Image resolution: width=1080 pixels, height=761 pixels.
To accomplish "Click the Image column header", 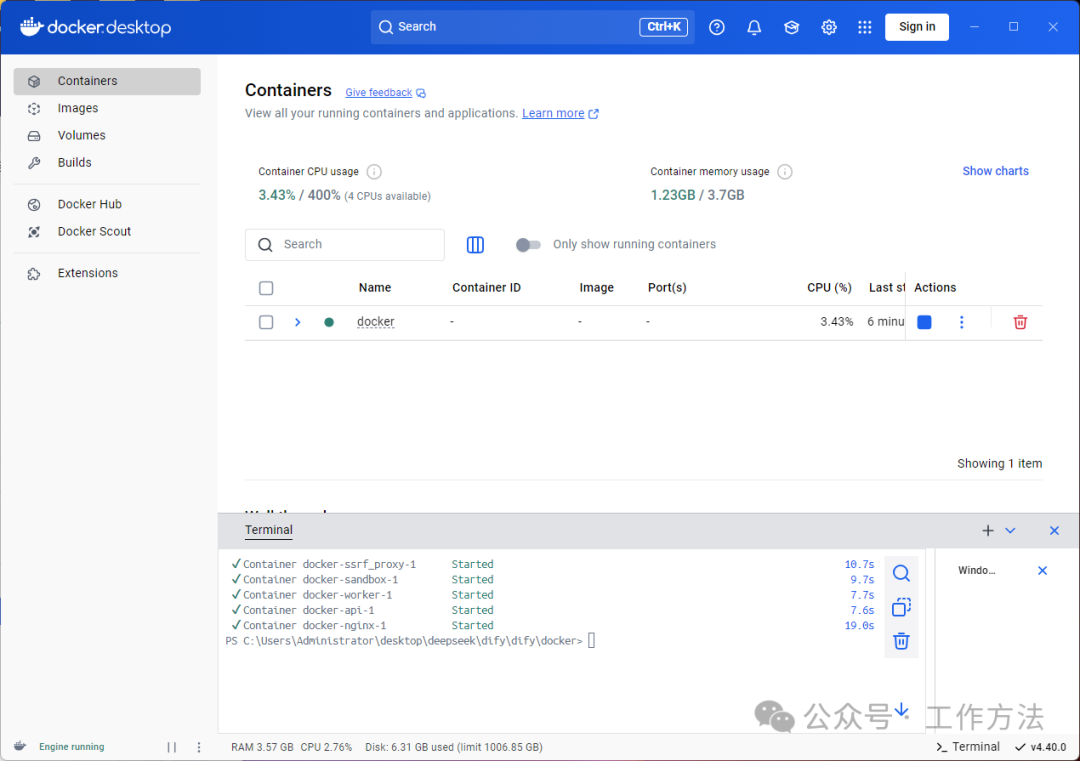I will 596,288.
